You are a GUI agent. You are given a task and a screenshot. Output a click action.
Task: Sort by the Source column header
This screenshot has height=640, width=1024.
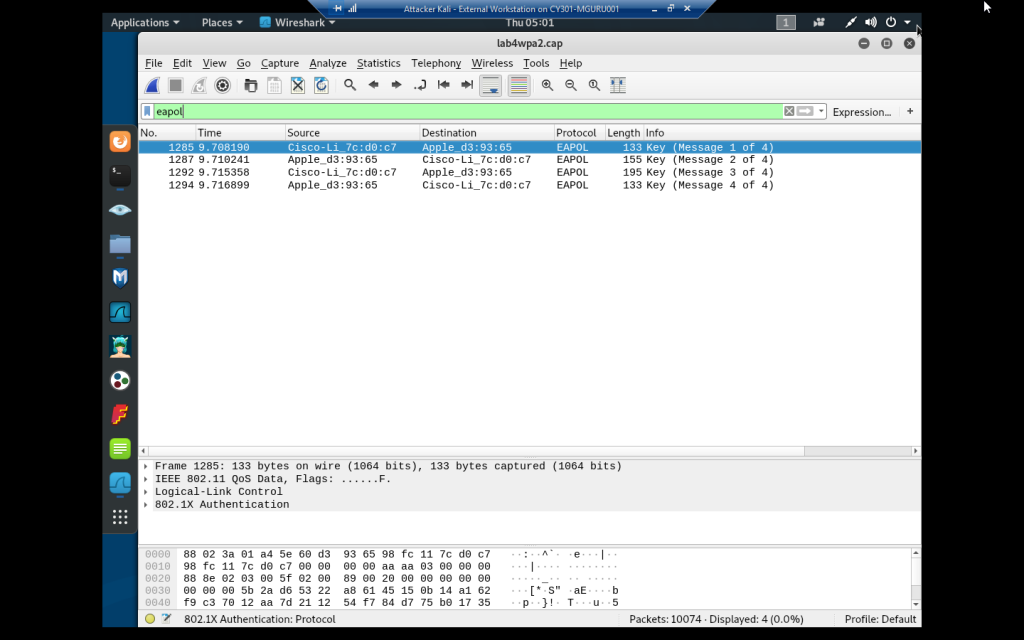[352, 133]
